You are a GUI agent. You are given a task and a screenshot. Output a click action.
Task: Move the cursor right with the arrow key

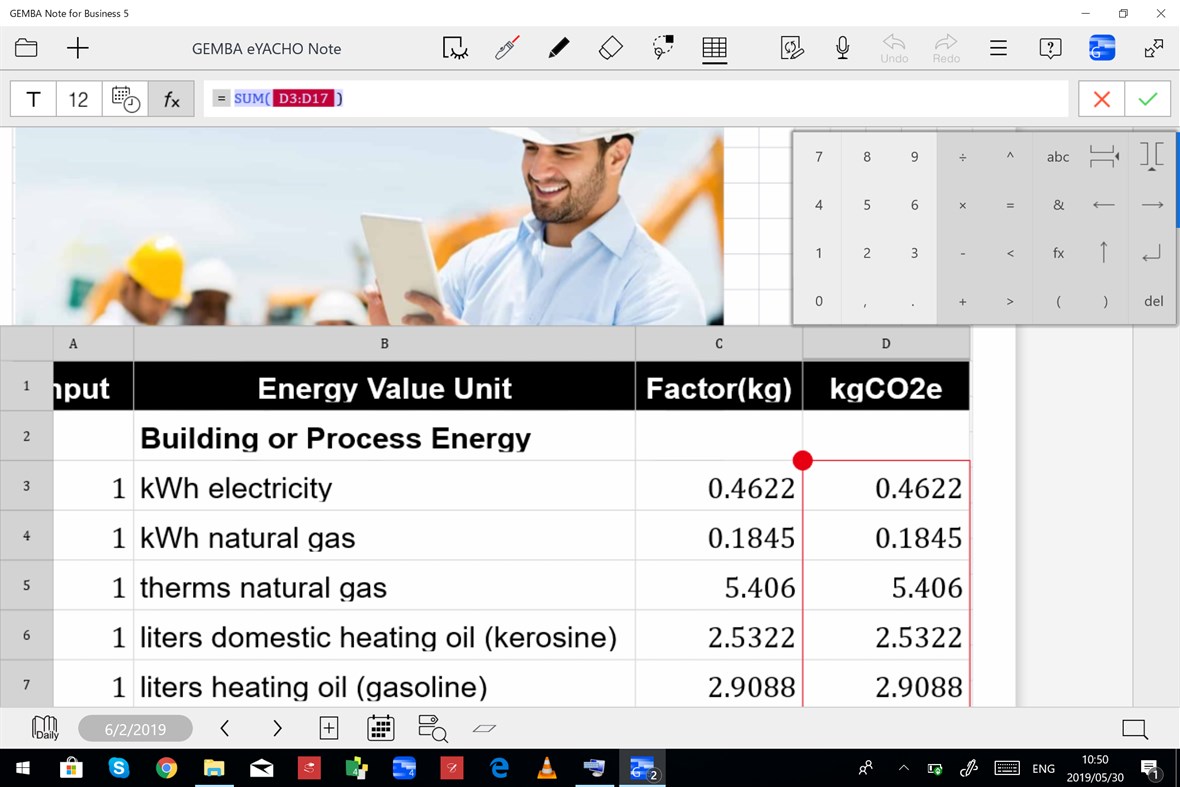pos(1152,205)
